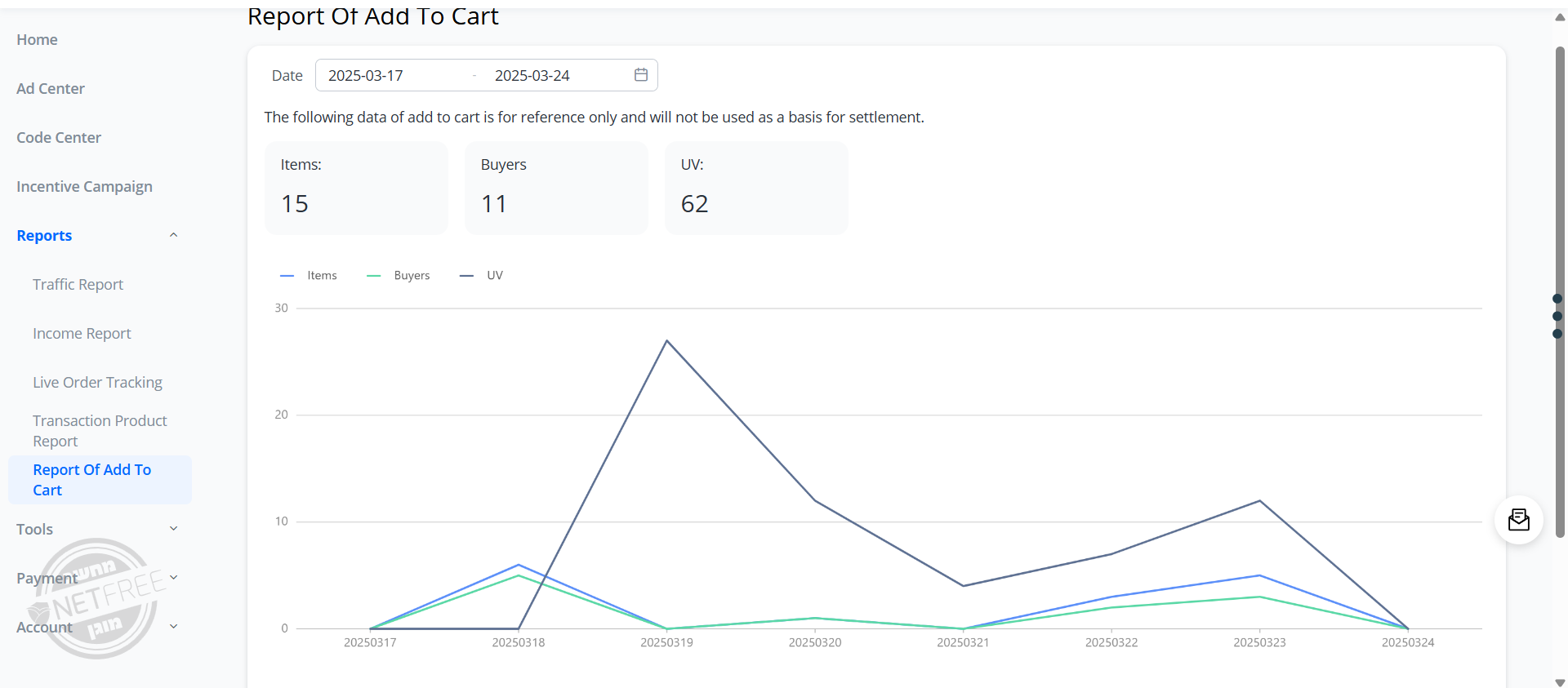Open Transaction Product Report
Screen dimensions: 1568x688
[x=100, y=431]
